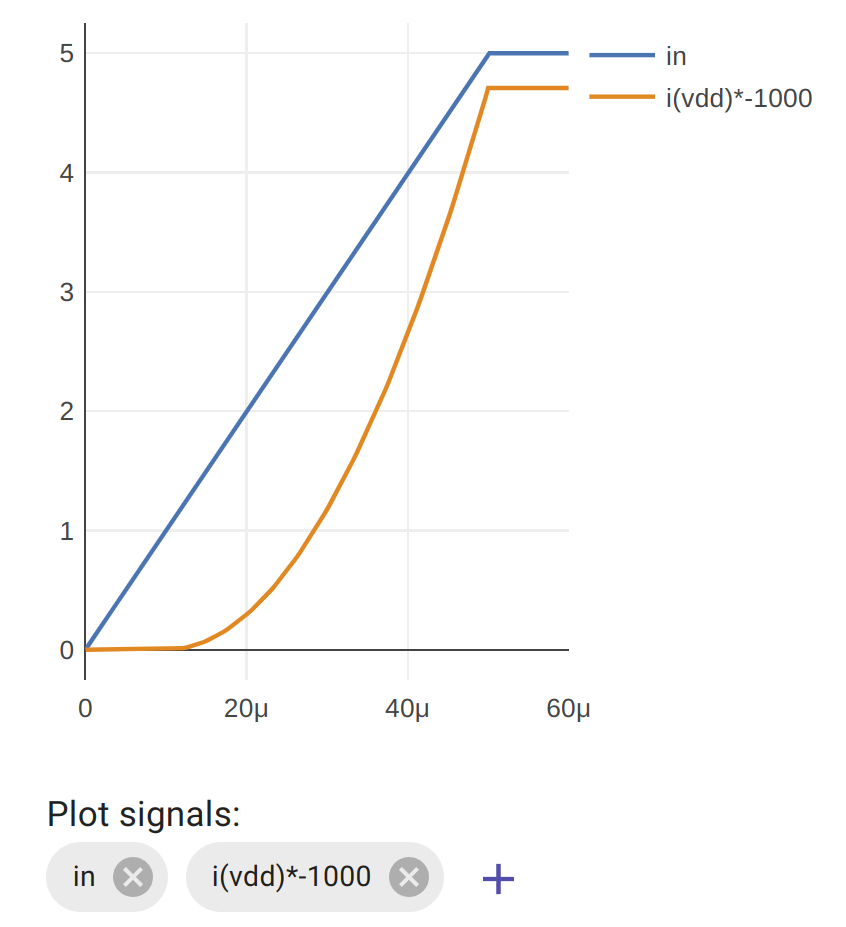The width and height of the screenshot is (846, 927).
Task: Click the 20µ x-axis tick label
Action: click(x=246, y=708)
